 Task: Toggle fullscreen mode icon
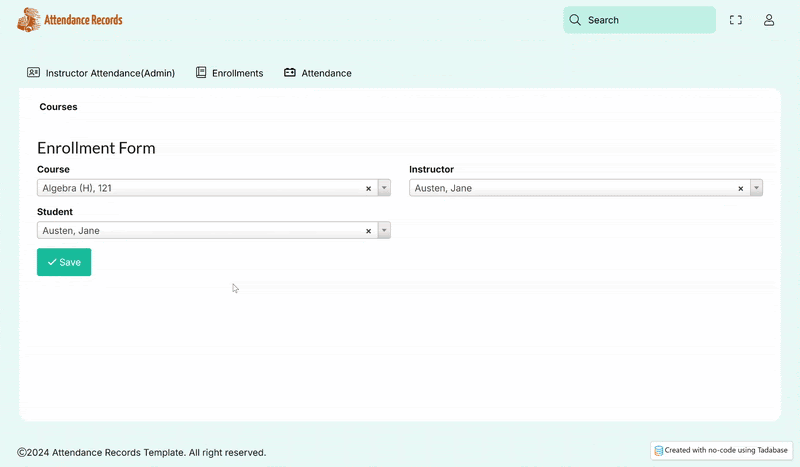736,20
